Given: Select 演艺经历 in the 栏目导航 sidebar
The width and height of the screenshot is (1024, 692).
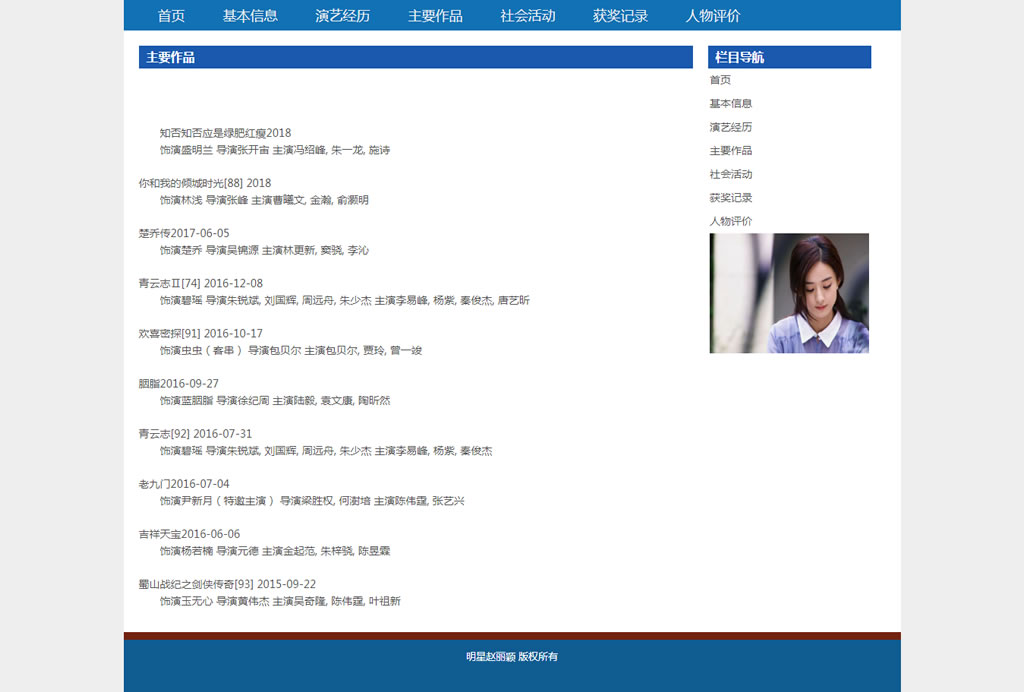Looking at the screenshot, I should click(731, 127).
